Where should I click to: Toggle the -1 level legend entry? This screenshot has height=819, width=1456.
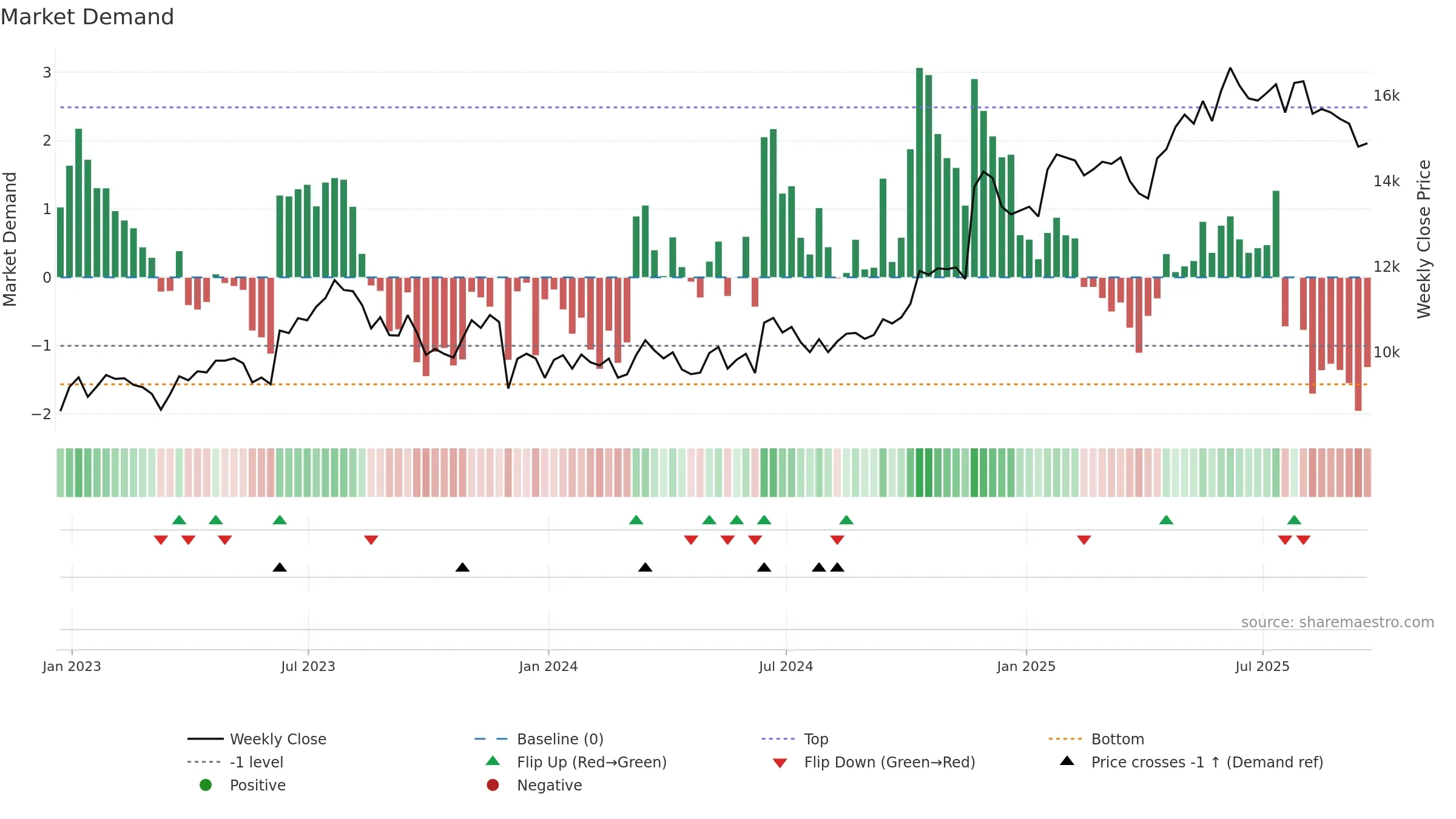(235, 762)
